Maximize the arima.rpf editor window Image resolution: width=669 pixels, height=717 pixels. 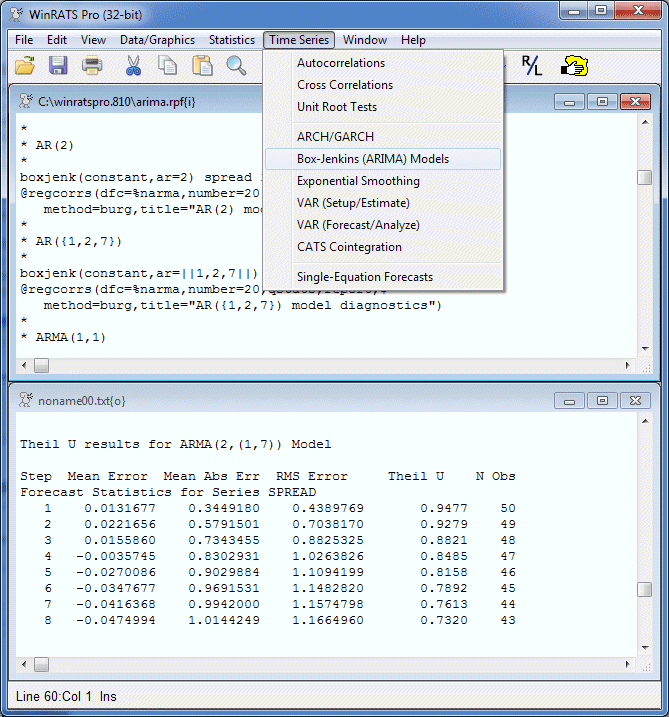click(602, 101)
